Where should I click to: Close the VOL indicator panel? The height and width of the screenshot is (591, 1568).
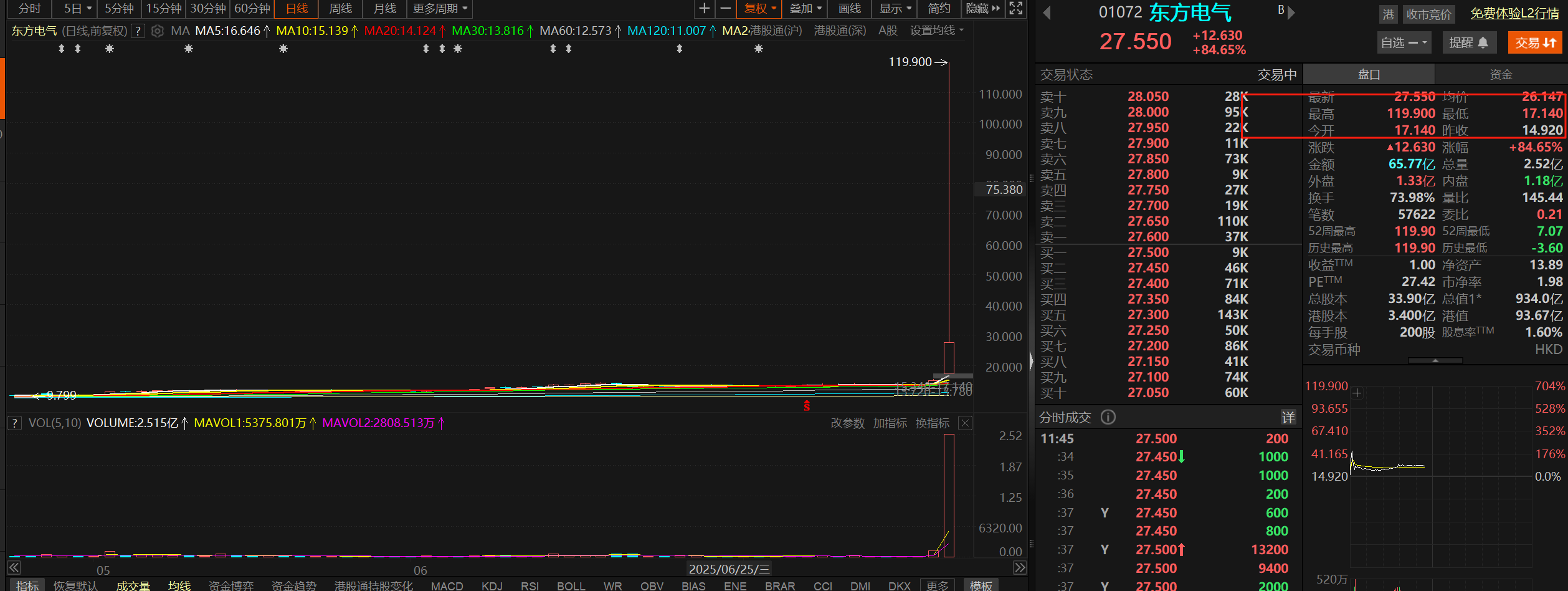pyautogui.click(x=965, y=423)
